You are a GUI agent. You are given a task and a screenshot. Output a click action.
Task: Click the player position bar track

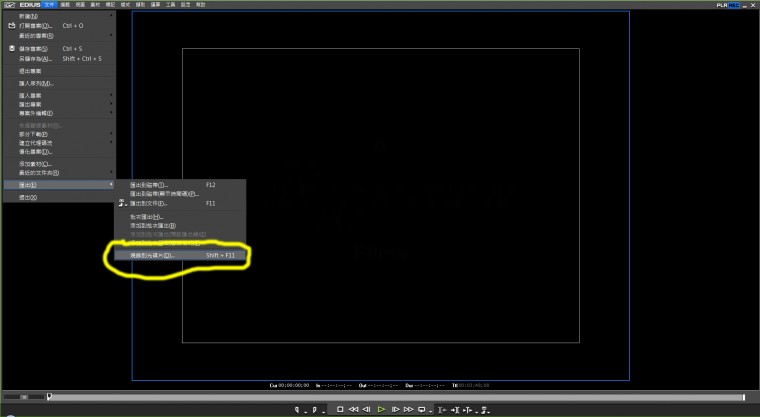click(x=396, y=397)
